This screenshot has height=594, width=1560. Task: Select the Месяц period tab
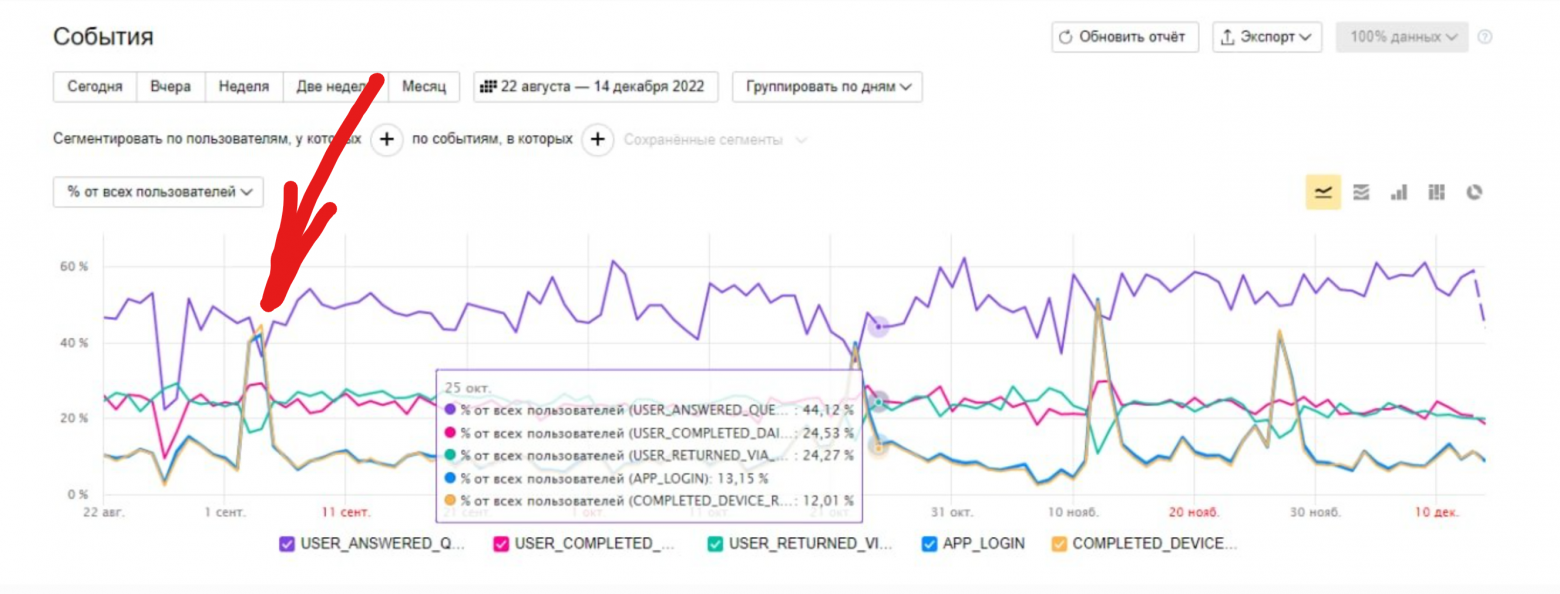point(424,87)
